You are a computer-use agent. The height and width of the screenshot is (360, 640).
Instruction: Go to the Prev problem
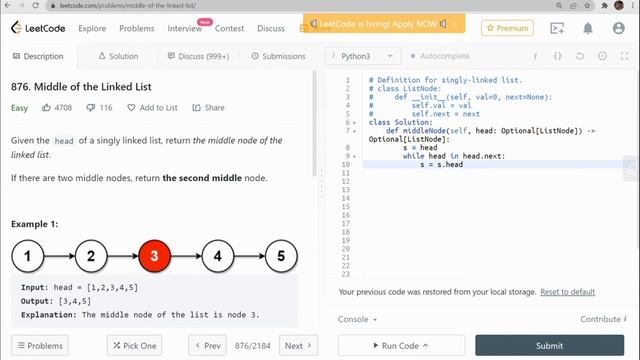tap(207, 346)
